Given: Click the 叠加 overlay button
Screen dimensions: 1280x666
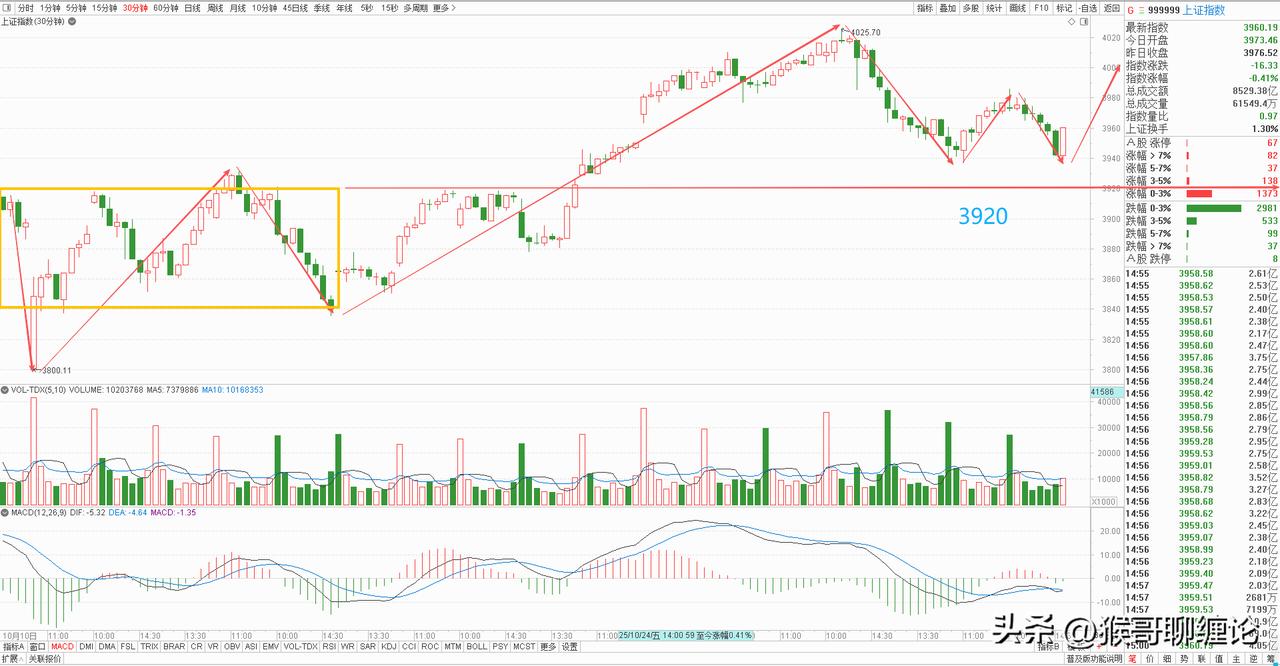Looking at the screenshot, I should point(948,7).
